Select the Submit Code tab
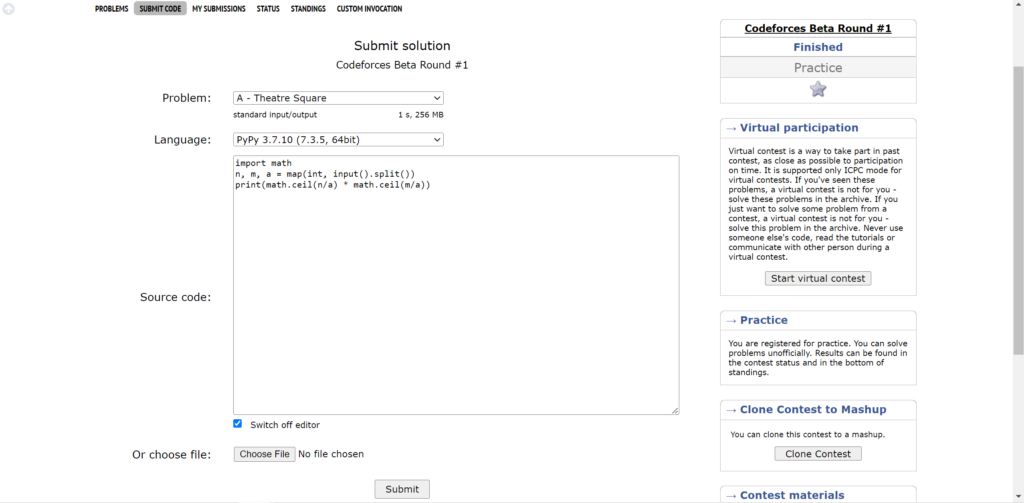 tap(160, 9)
